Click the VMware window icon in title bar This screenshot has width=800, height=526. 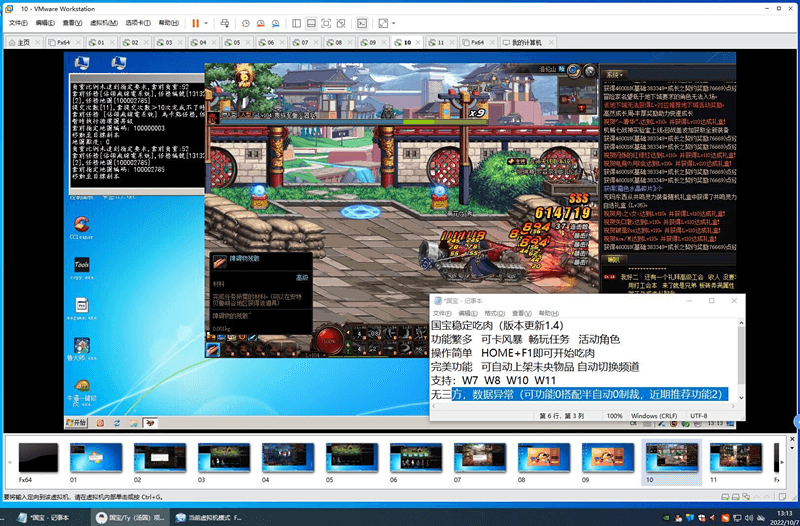(x=9, y=9)
